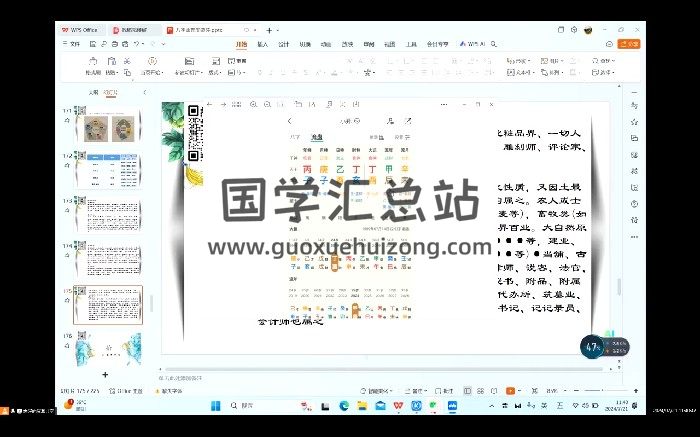The height and width of the screenshot is (437, 700).
Task: Collapse the slide thumbnail panel chevron
Action: tap(144, 92)
